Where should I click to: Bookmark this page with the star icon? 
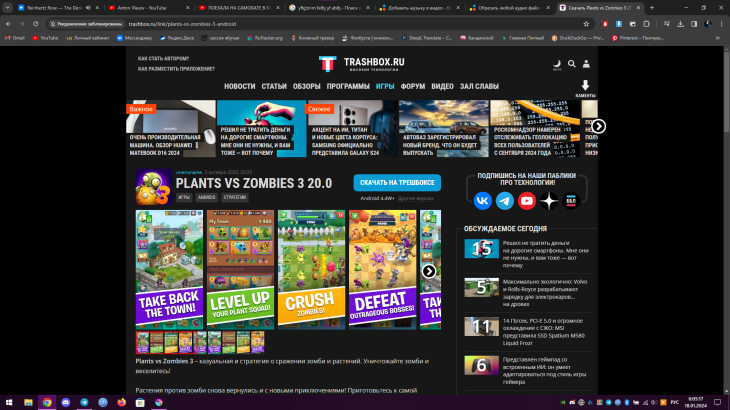[586, 24]
